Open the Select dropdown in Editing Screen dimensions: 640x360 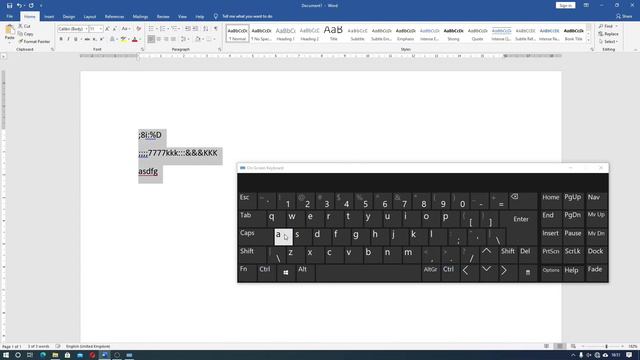tap(608, 42)
